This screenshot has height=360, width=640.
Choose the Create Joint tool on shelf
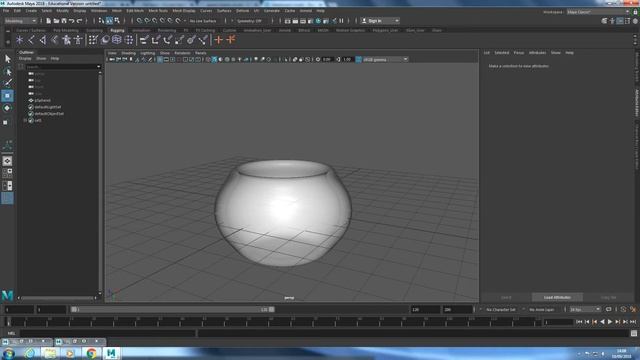click(31, 40)
